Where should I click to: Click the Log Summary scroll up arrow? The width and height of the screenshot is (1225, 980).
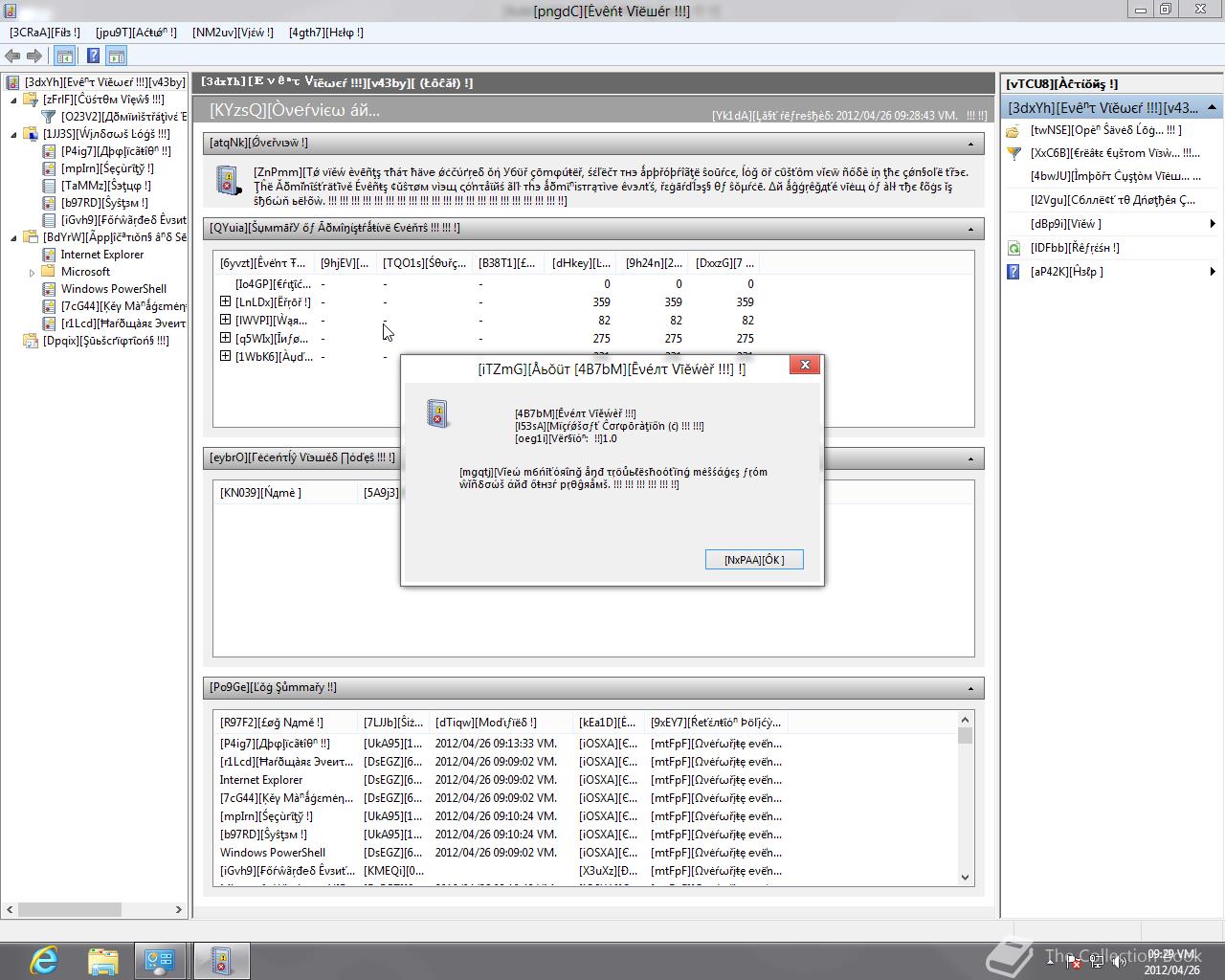[x=965, y=720]
